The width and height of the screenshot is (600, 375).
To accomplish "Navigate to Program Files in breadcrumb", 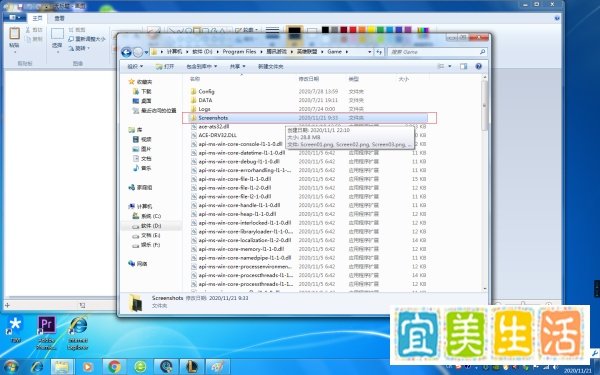I will coord(239,52).
